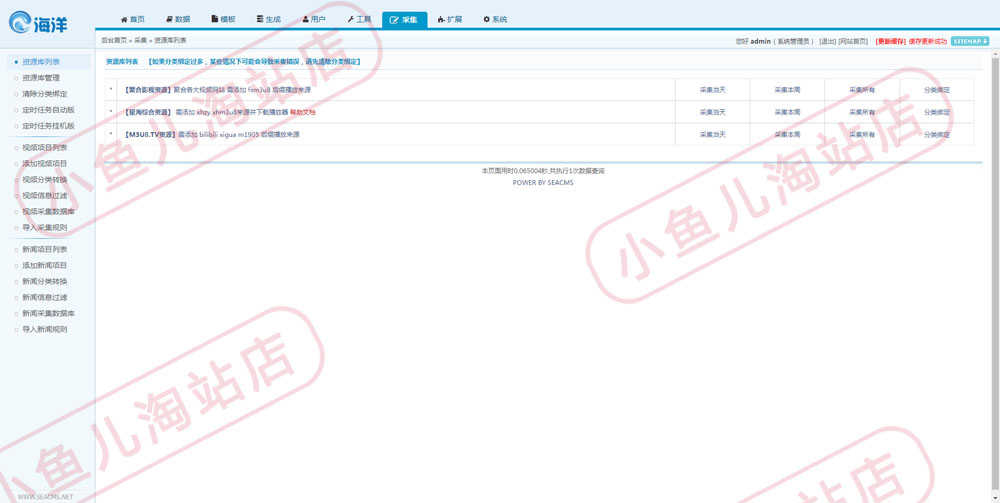The height and width of the screenshot is (503, 1000).
Task: Click 采集当天 in the 帮助文档 row
Action: coord(712,112)
